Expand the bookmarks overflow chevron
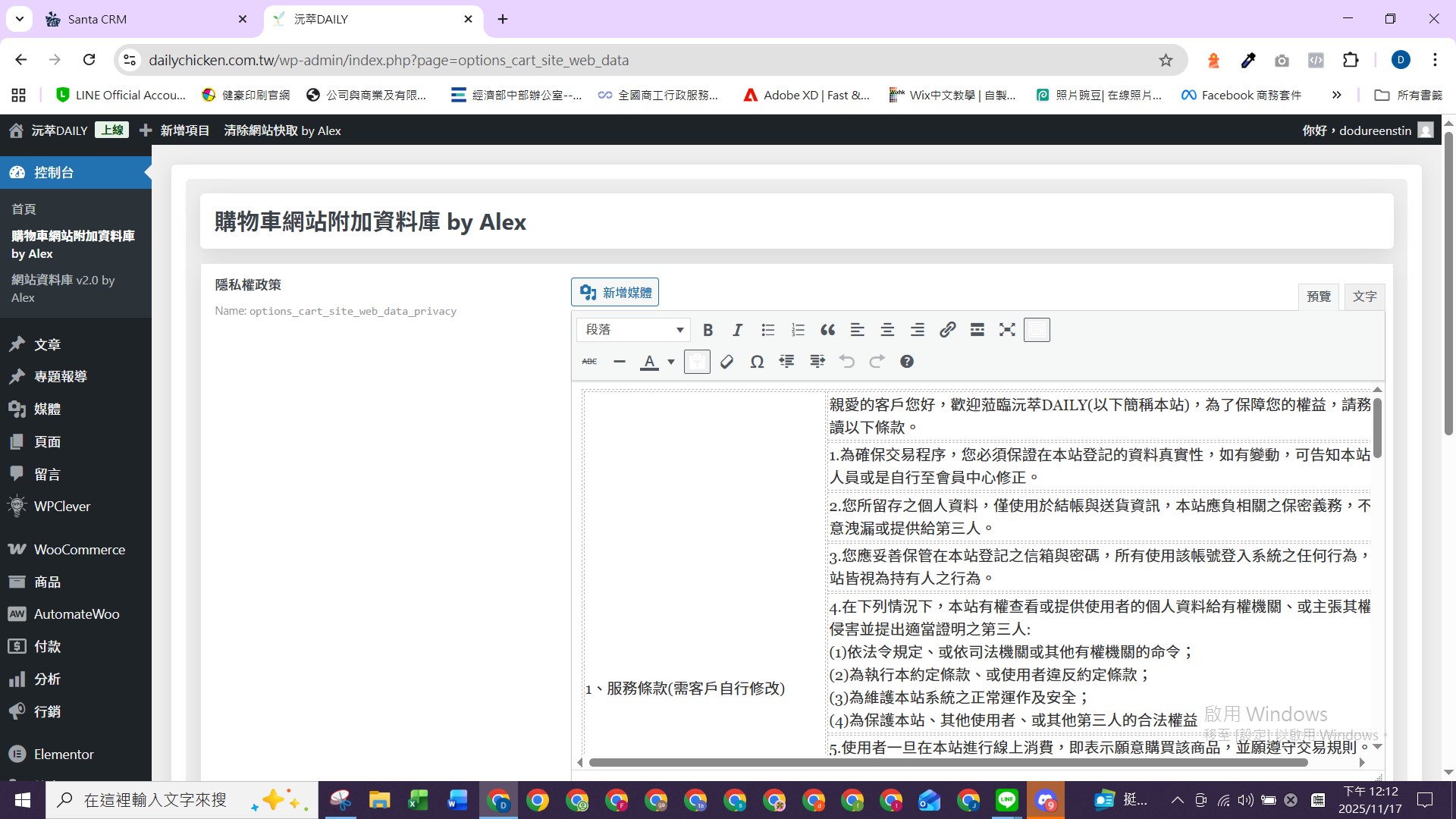1456x819 pixels. pos(1336,95)
